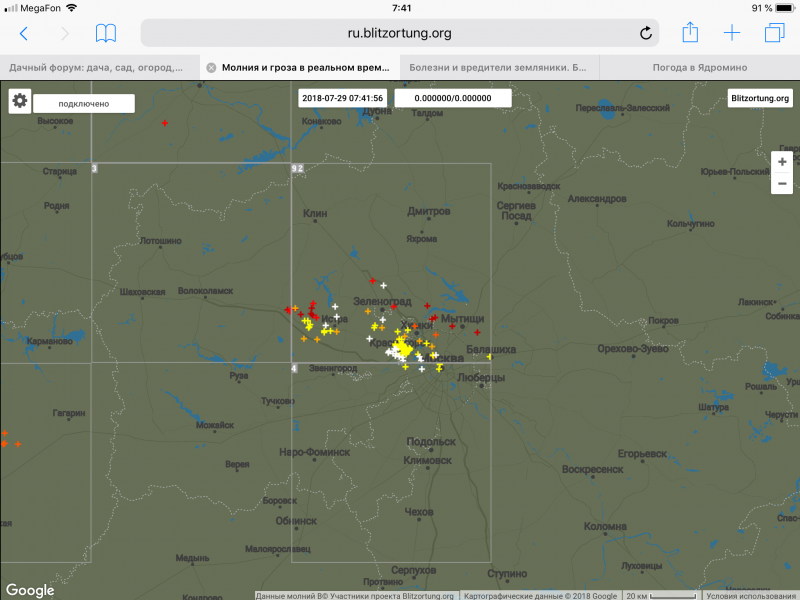The image size is (800, 600).
Task: Click the Можайск city label
Action: click(x=215, y=425)
